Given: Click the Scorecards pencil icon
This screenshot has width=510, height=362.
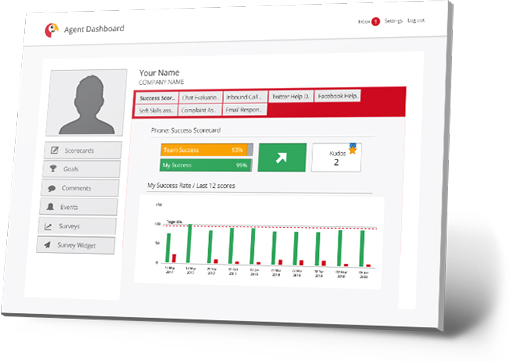Looking at the screenshot, I should 54,150.
